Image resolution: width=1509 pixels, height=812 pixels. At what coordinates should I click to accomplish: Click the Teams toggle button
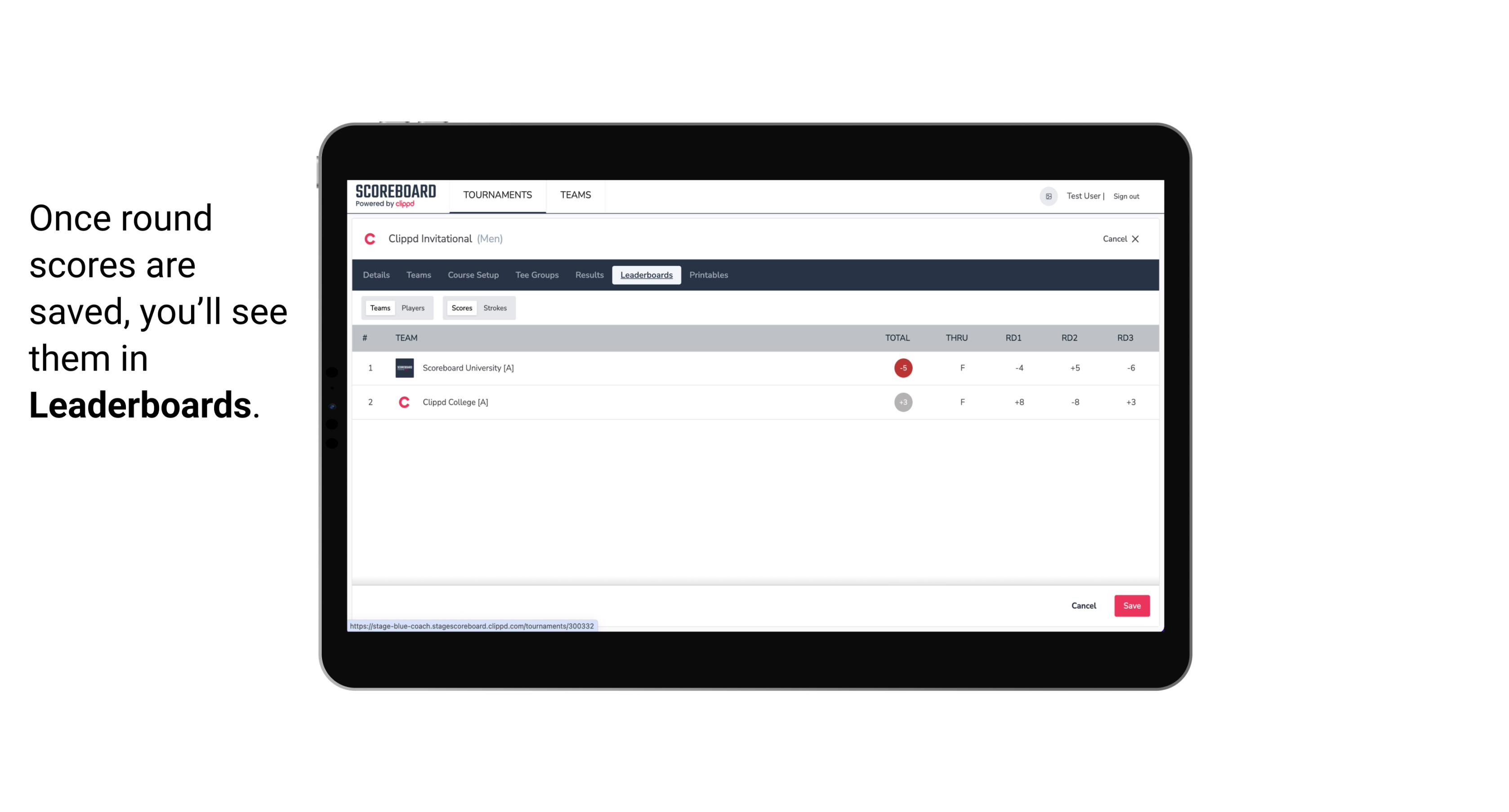[x=378, y=307]
